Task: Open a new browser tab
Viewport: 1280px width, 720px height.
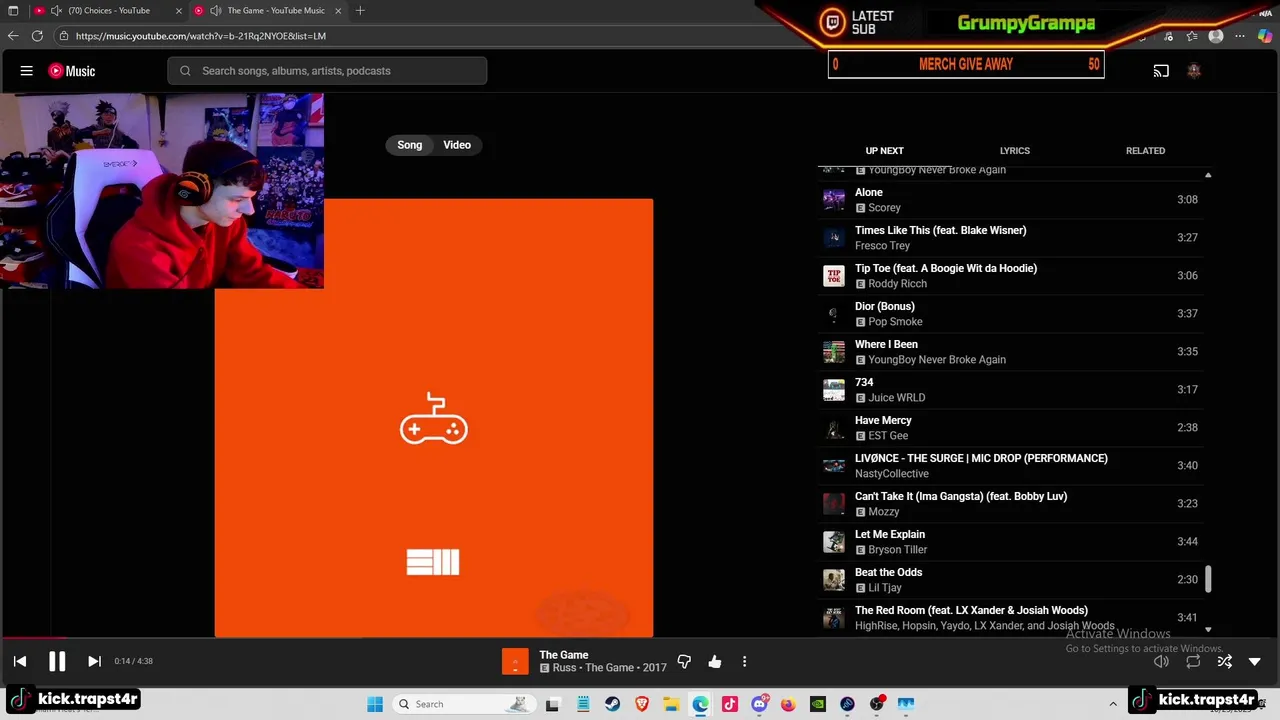Action: (x=360, y=11)
